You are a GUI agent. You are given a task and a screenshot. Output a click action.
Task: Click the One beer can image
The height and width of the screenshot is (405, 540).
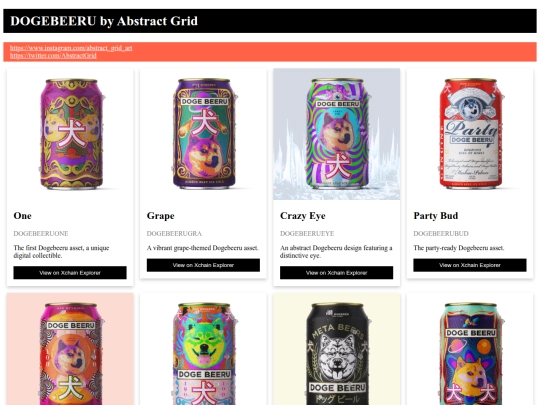tap(70, 134)
